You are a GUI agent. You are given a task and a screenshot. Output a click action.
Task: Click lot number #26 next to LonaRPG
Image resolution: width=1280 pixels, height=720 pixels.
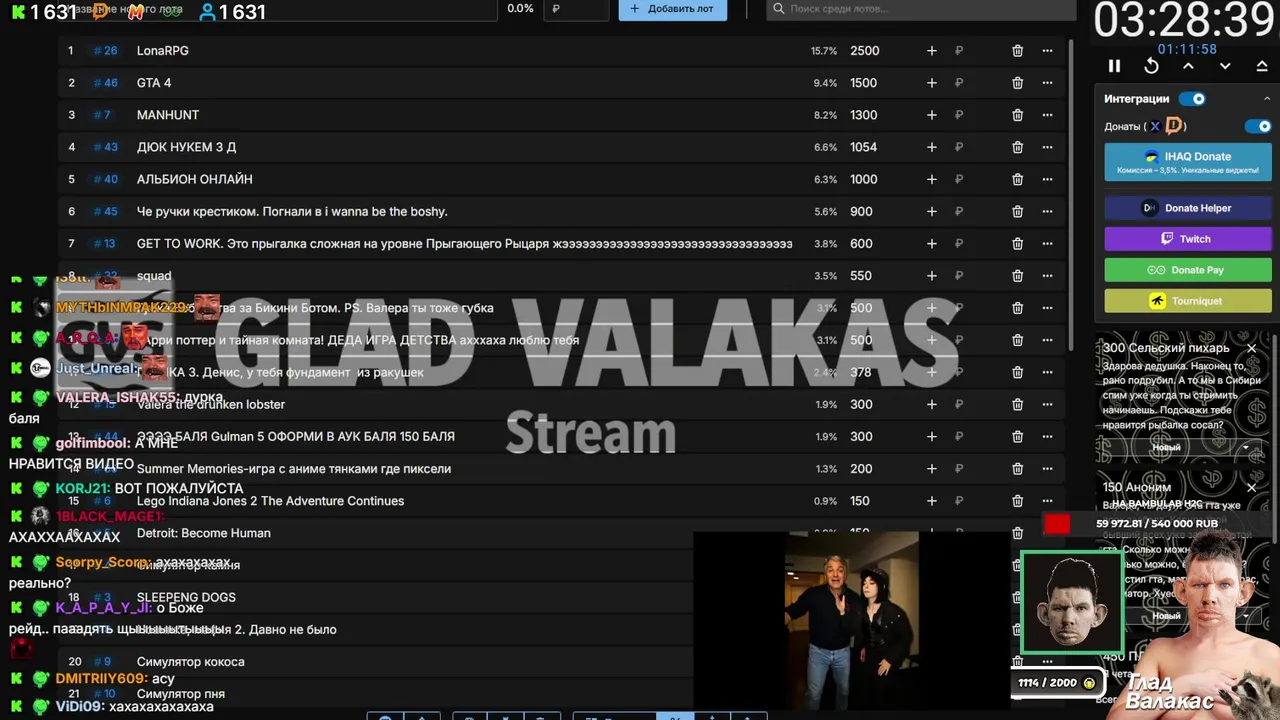coord(105,51)
